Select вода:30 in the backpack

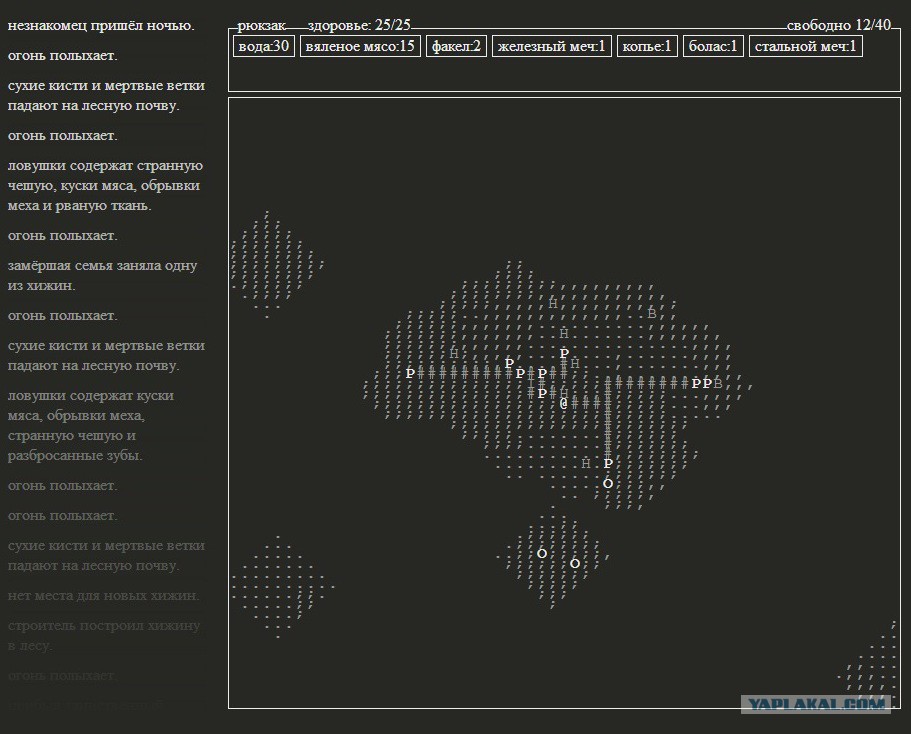tap(264, 46)
